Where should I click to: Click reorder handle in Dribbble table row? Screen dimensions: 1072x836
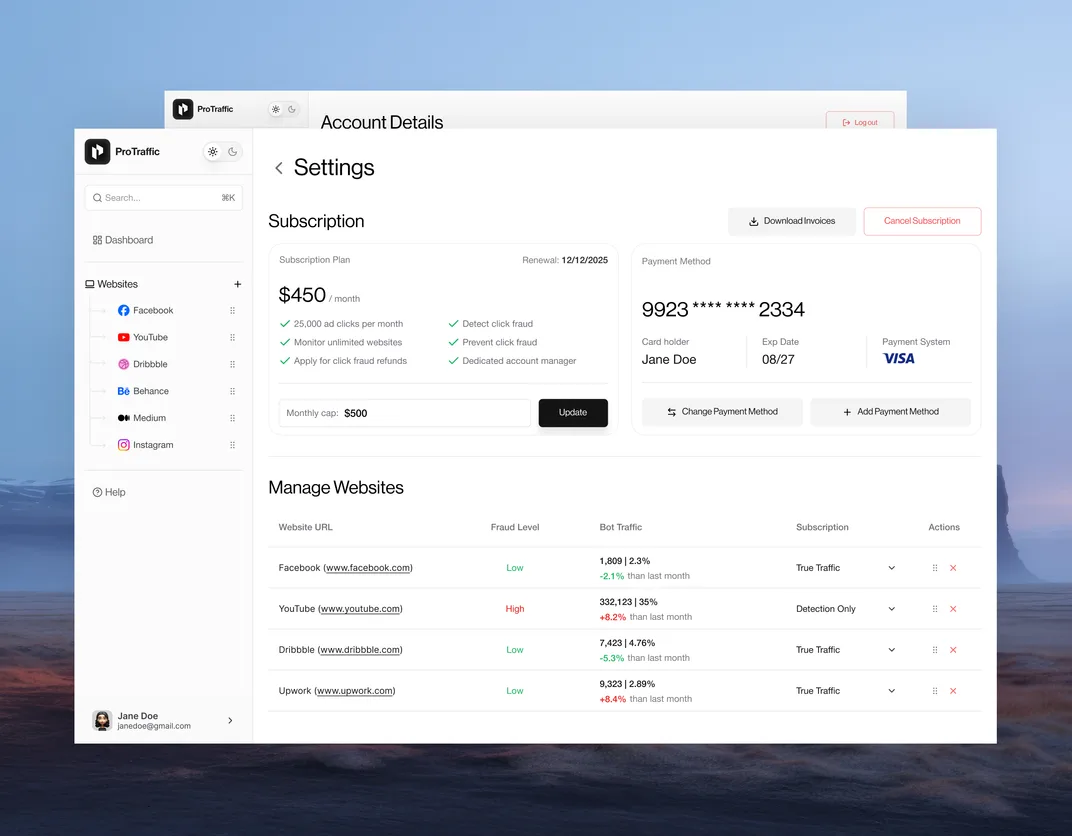tap(935, 650)
